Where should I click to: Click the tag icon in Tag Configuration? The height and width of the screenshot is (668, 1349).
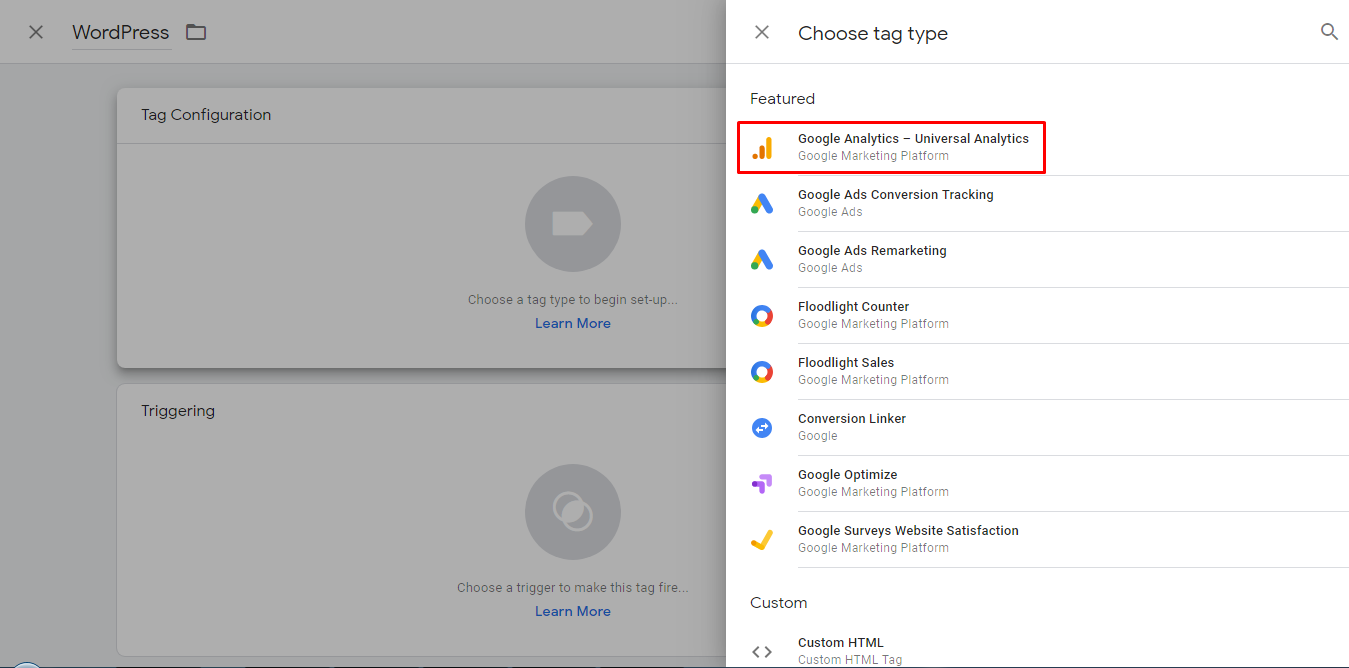click(573, 224)
